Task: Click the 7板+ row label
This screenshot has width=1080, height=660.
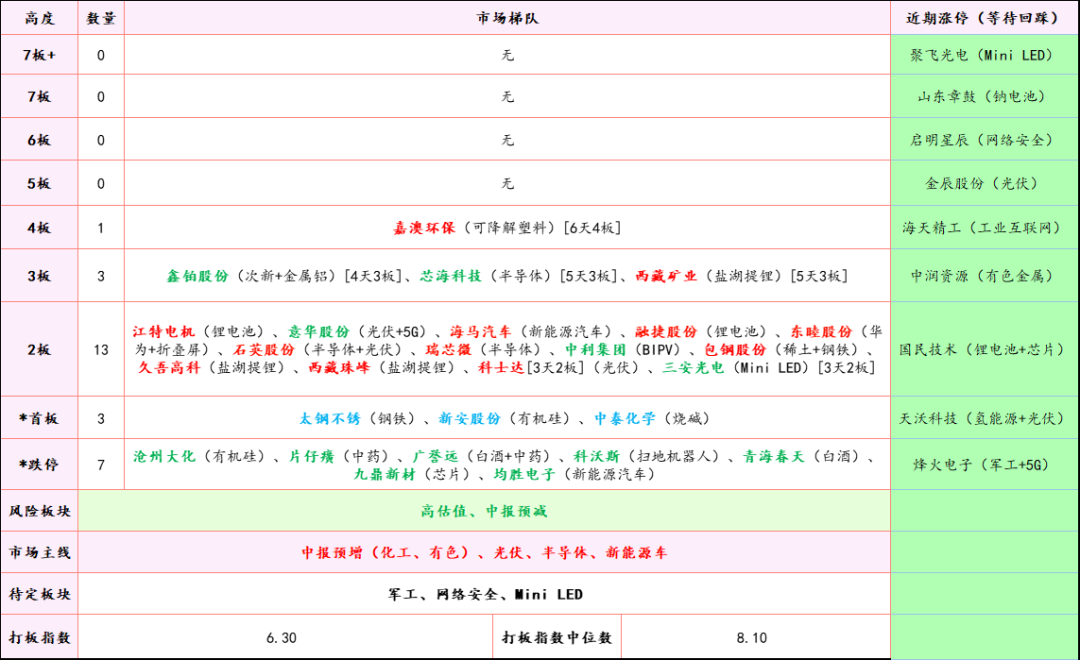Action: 39,55
